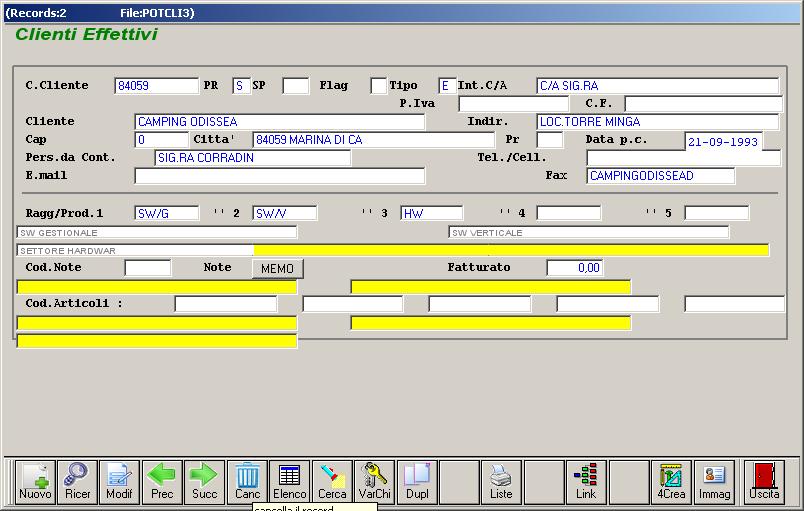Click the SETTORE HARDWAR description box
The image size is (804, 511).
click(x=135, y=251)
